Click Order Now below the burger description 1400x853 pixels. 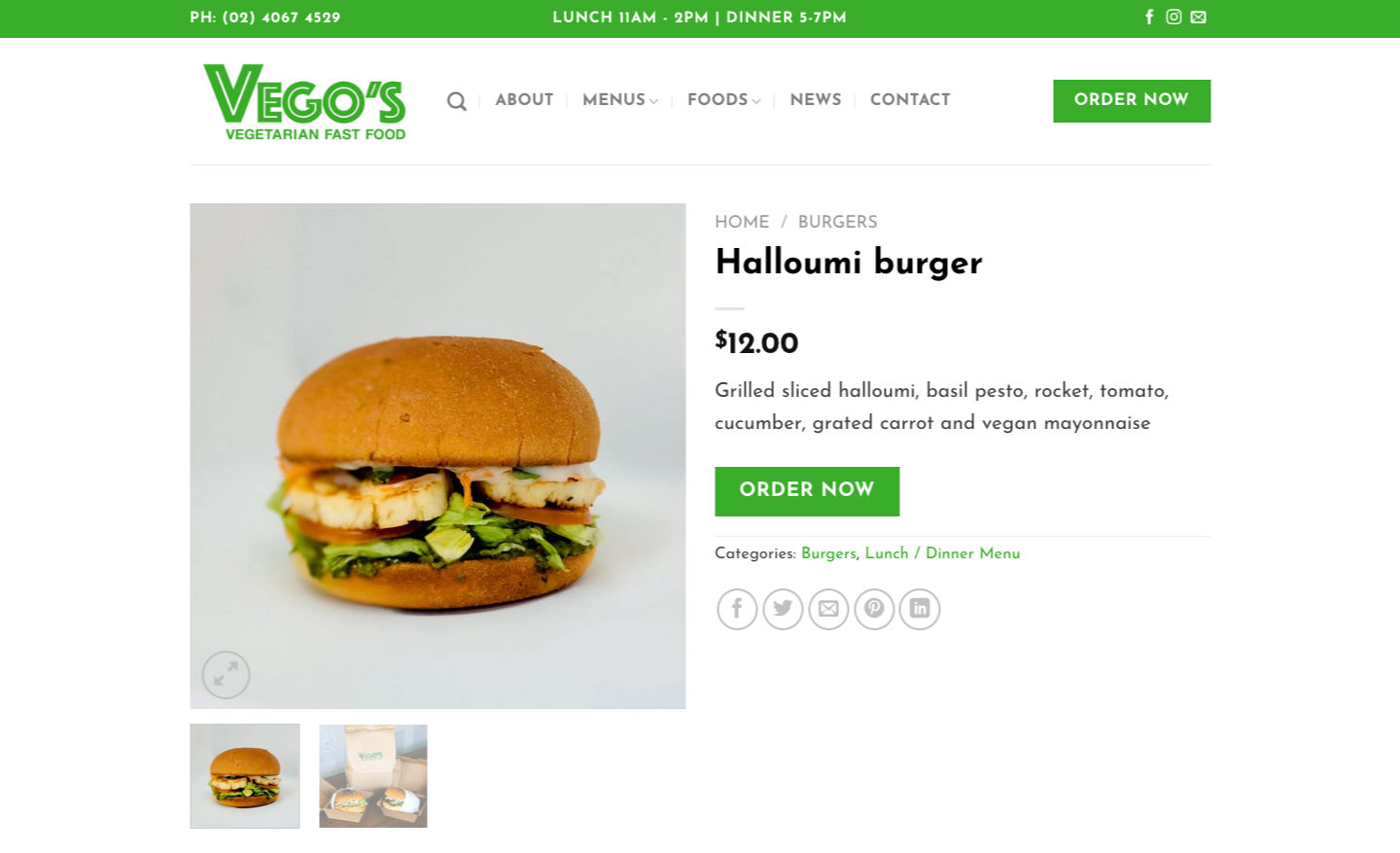pos(807,491)
